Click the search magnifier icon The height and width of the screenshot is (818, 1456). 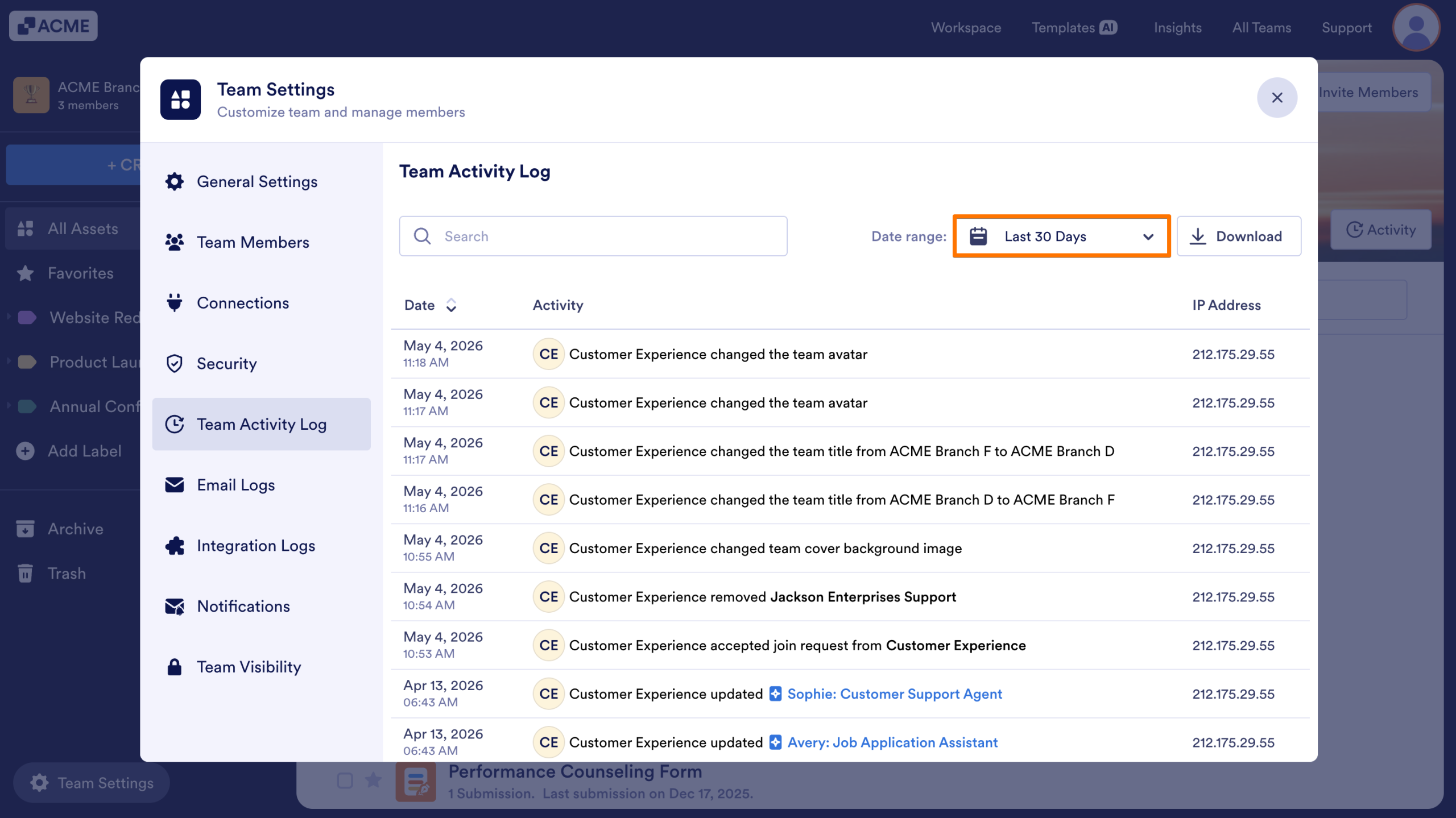(422, 236)
